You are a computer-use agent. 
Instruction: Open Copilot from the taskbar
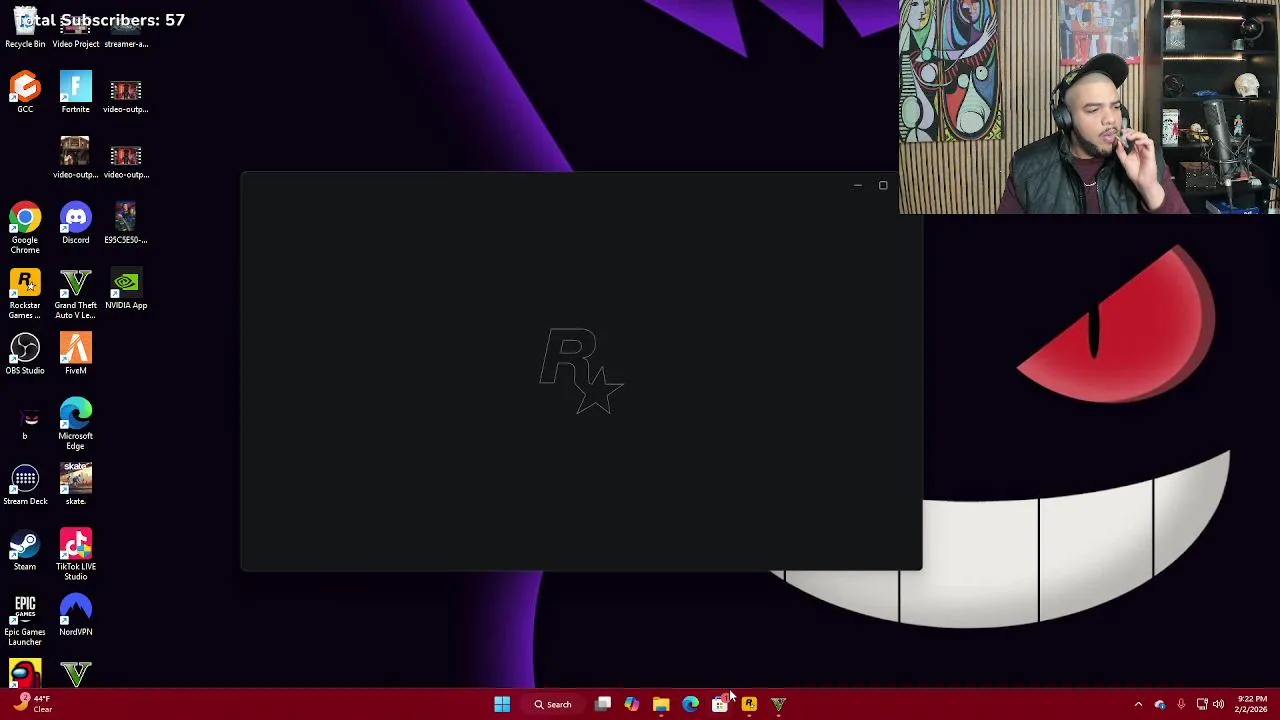632,704
